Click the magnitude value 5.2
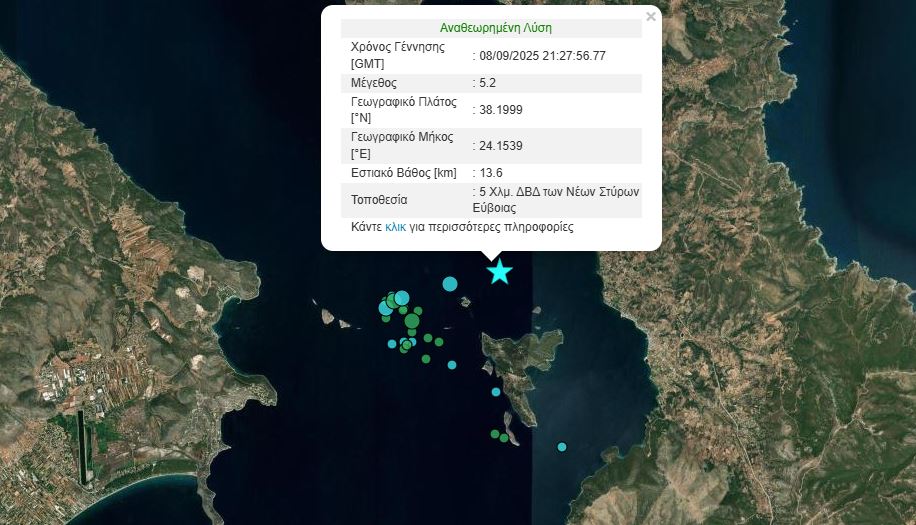 click(488, 82)
